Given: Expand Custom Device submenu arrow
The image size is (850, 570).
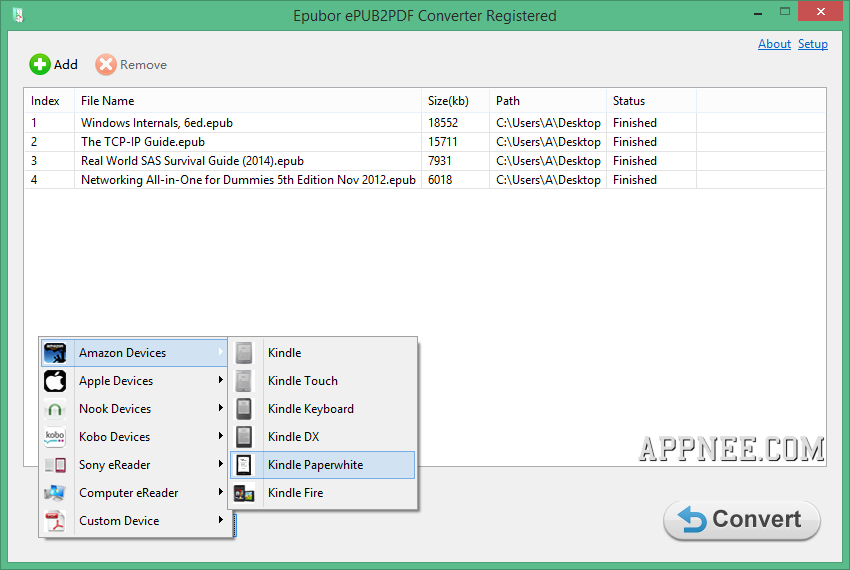Looking at the screenshot, I should [221, 520].
